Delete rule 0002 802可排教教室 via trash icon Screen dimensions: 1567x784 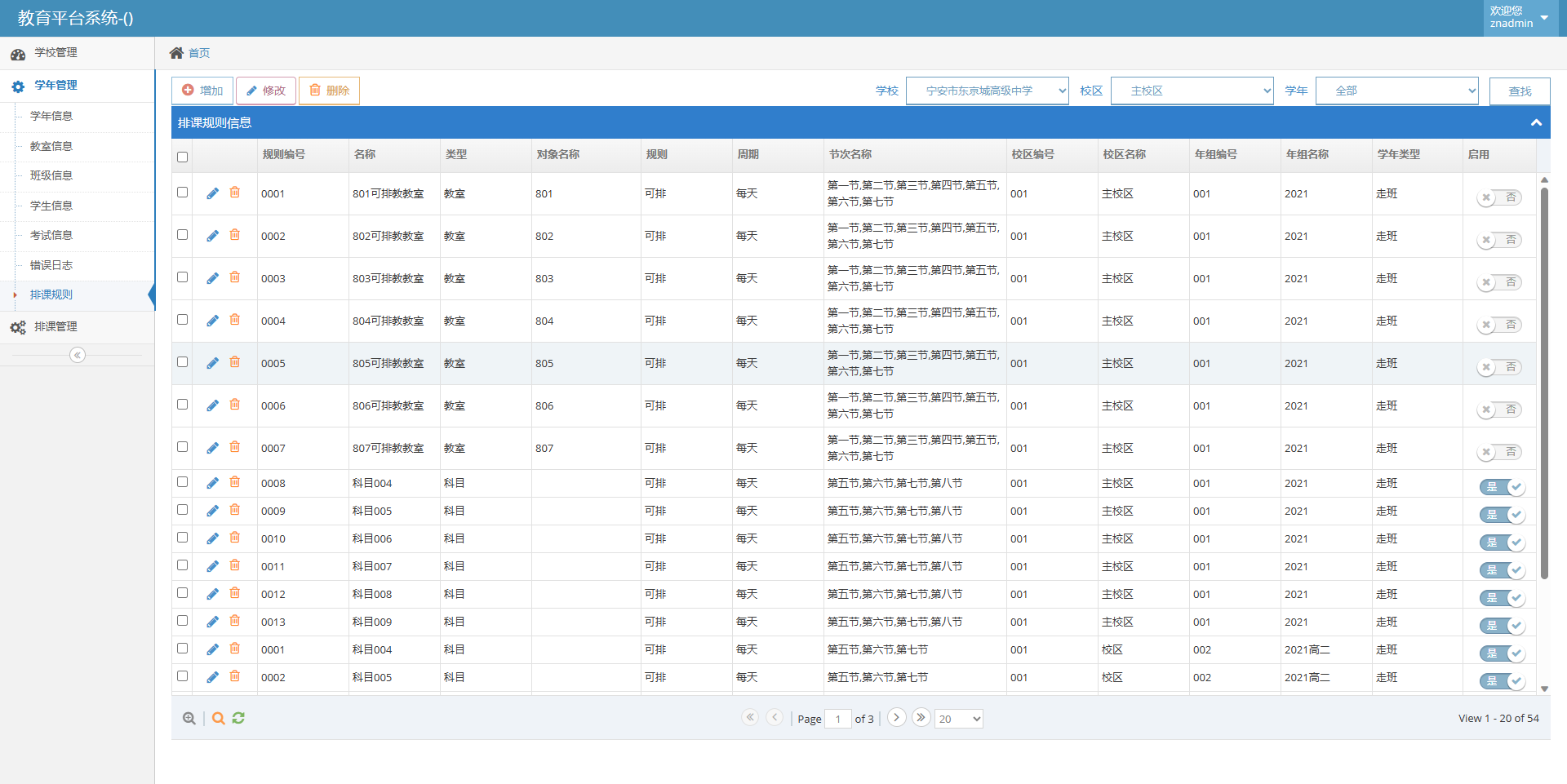(x=235, y=235)
